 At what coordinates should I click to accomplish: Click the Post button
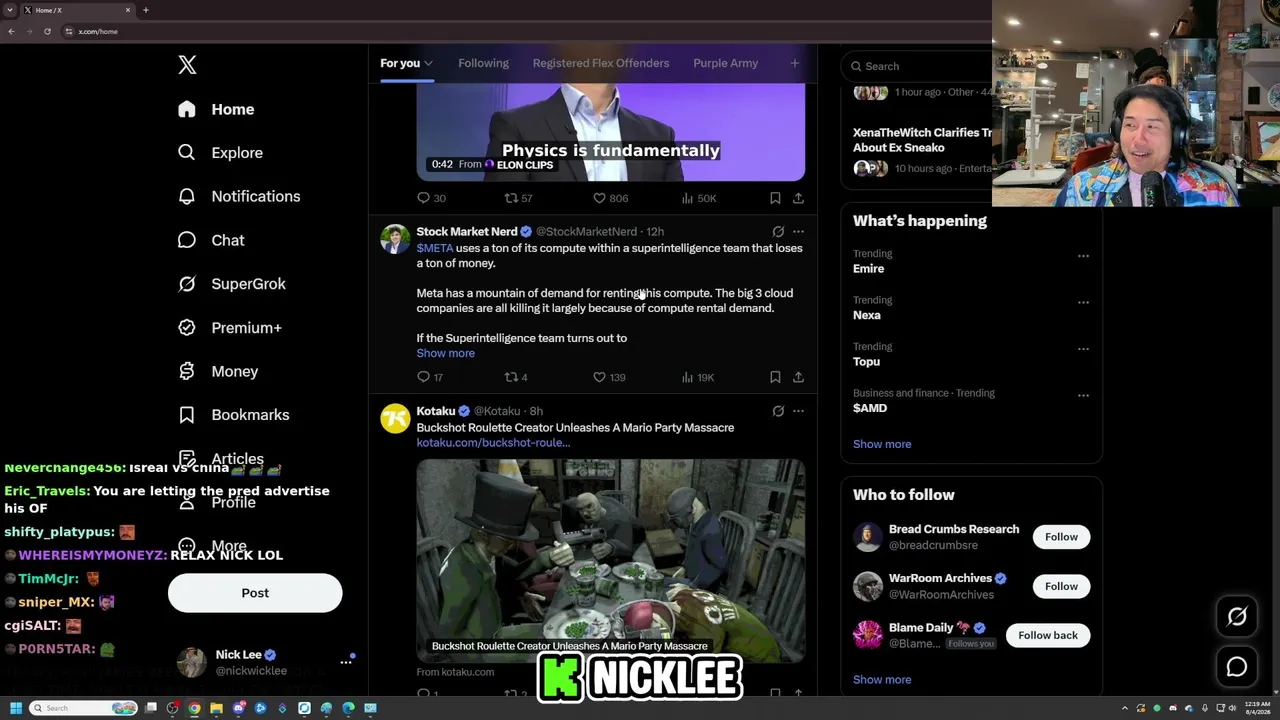[255, 593]
